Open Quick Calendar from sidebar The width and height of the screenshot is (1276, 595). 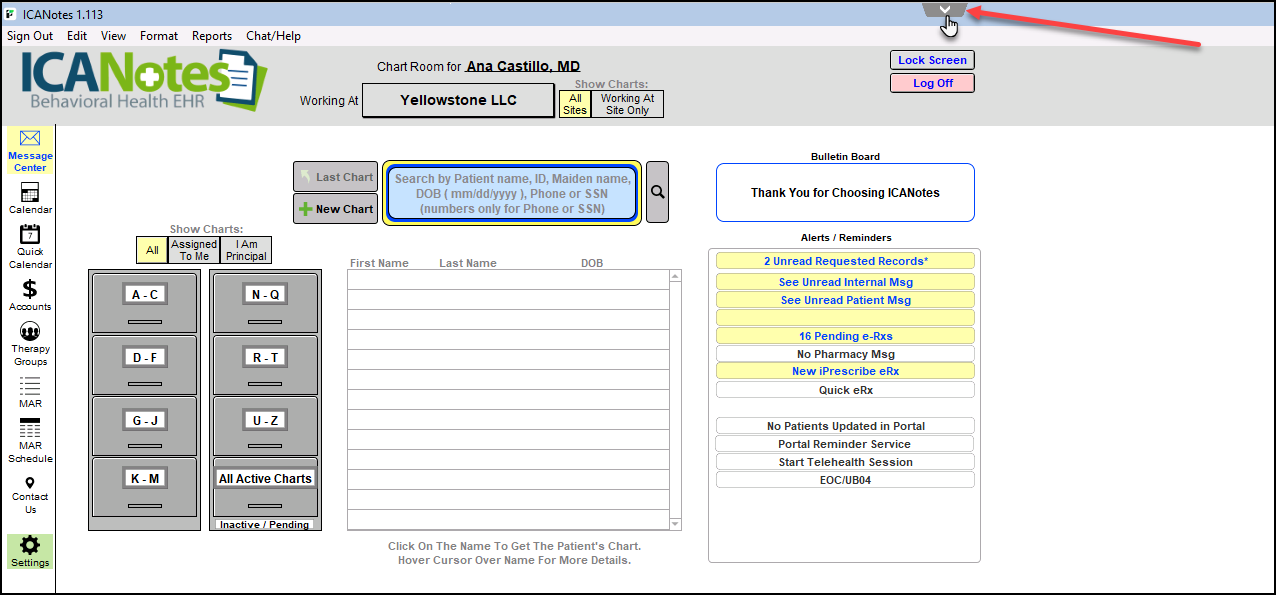[30, 235]
